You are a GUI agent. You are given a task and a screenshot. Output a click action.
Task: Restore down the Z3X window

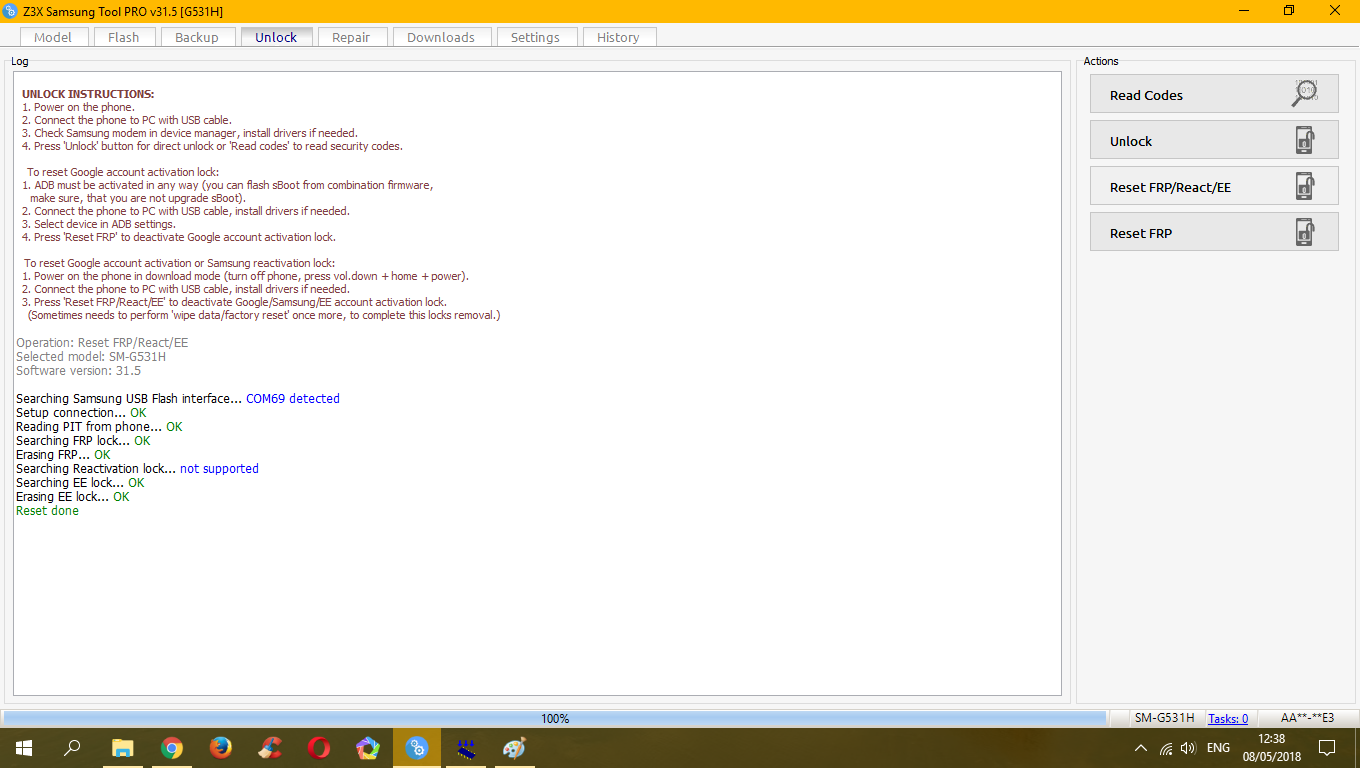[x=1289, y=10]
